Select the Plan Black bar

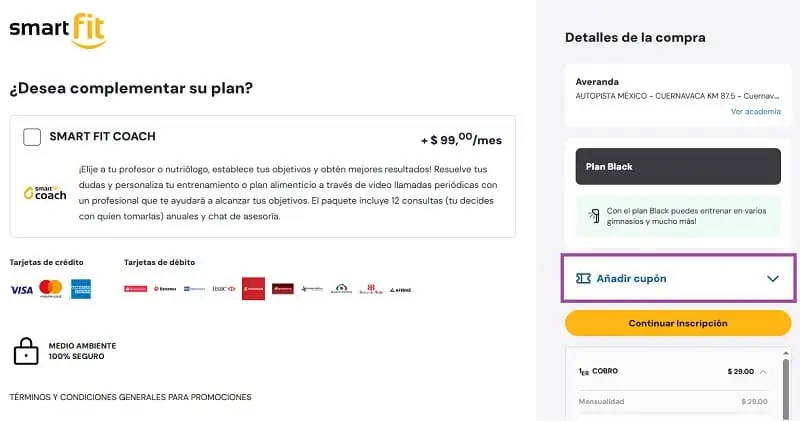pos(678,166)
